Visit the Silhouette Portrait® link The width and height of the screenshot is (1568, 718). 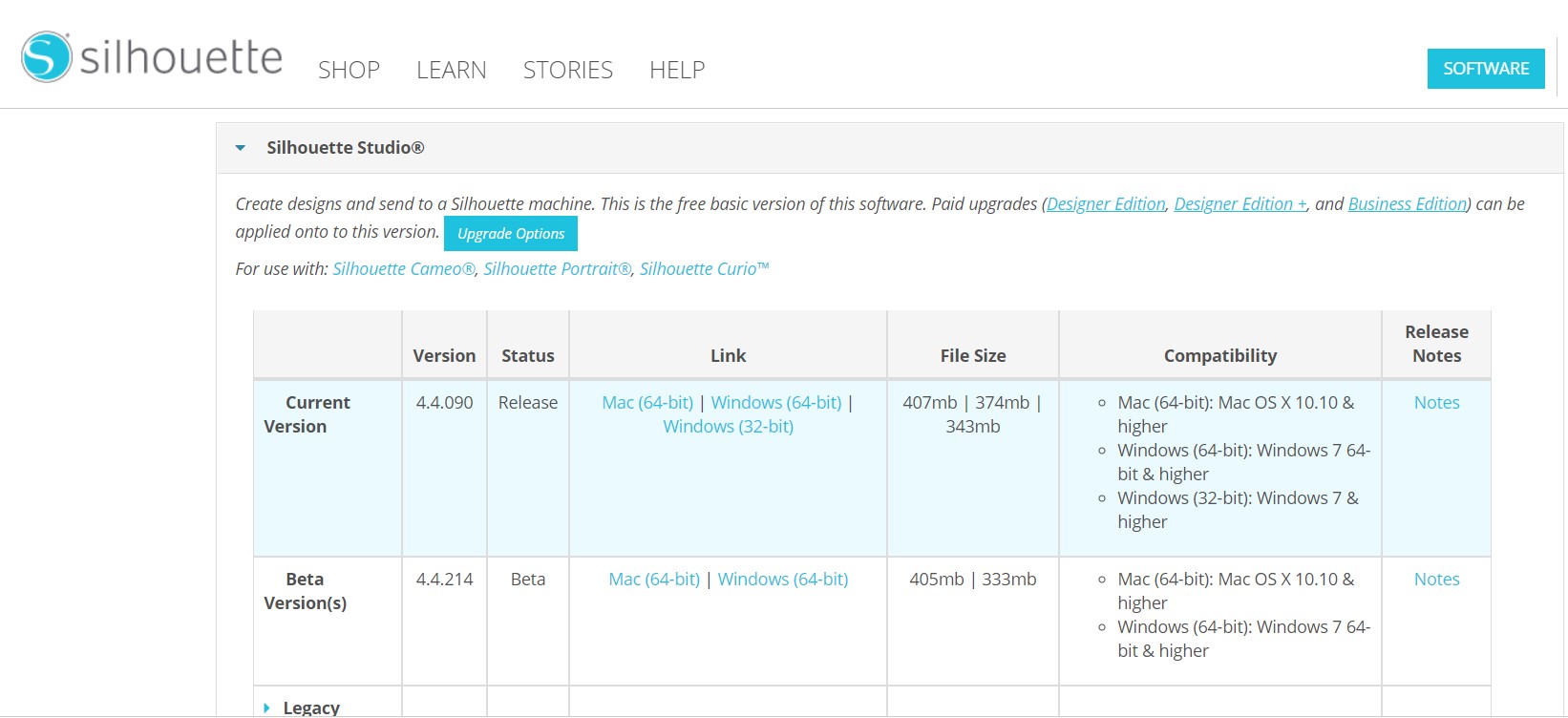[557, 269]
